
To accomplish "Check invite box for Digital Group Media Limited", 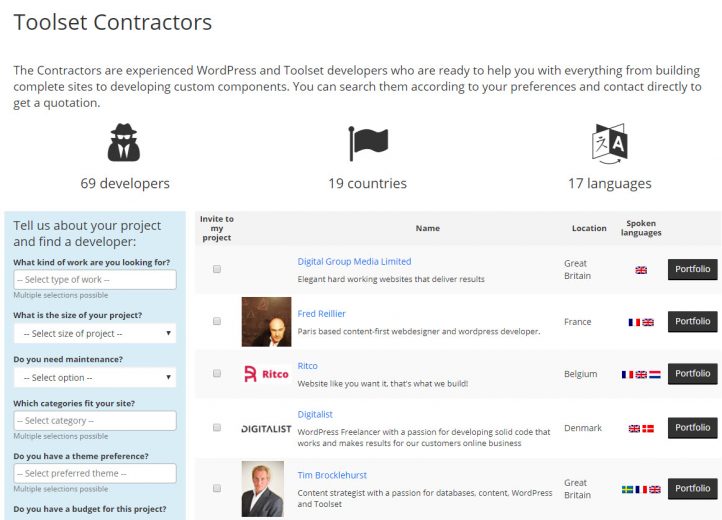I will tap(217, 269).
